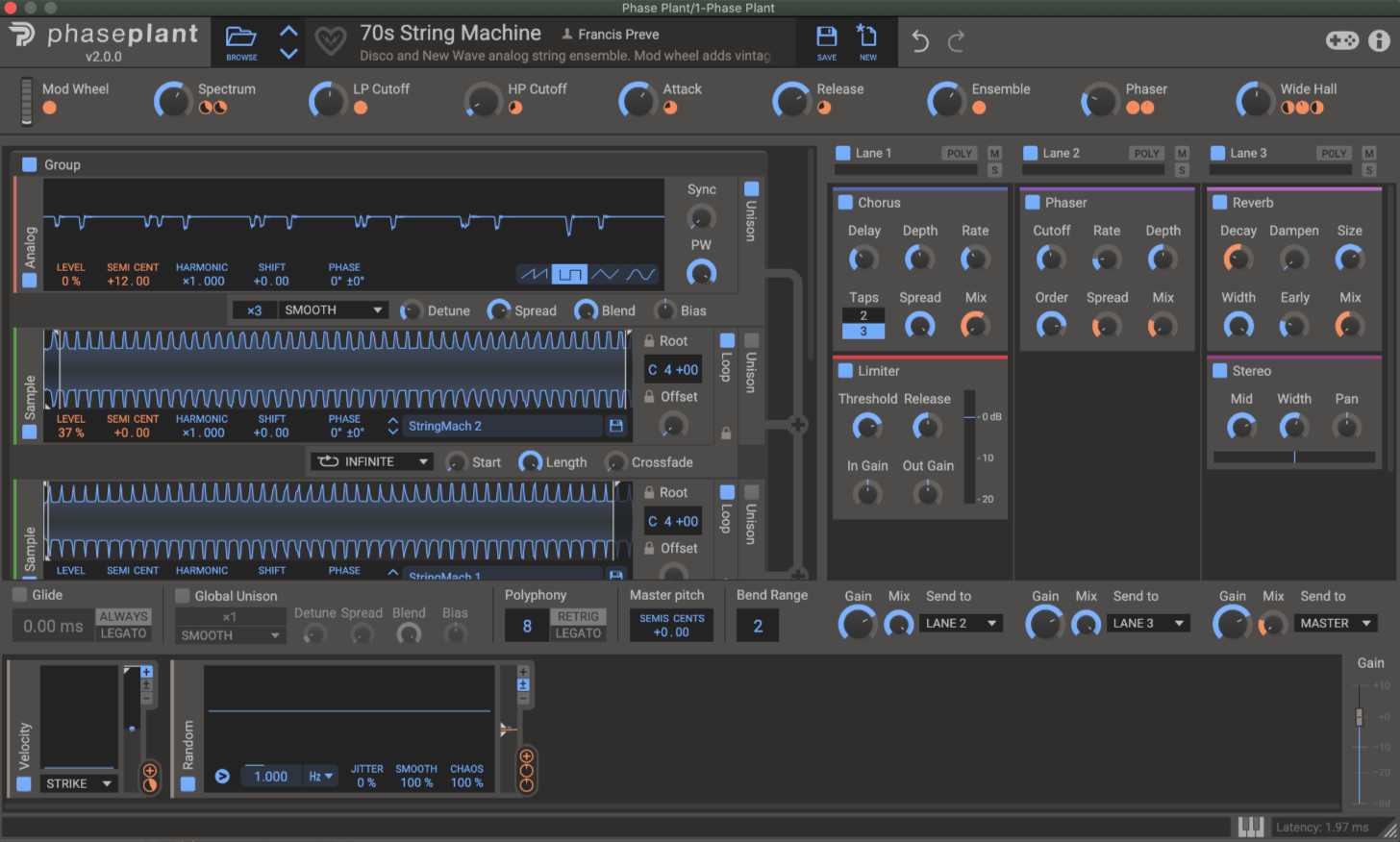Disable the Chorus effect
The height and width of the screenshot is (842, 1400).
(846, 203)
